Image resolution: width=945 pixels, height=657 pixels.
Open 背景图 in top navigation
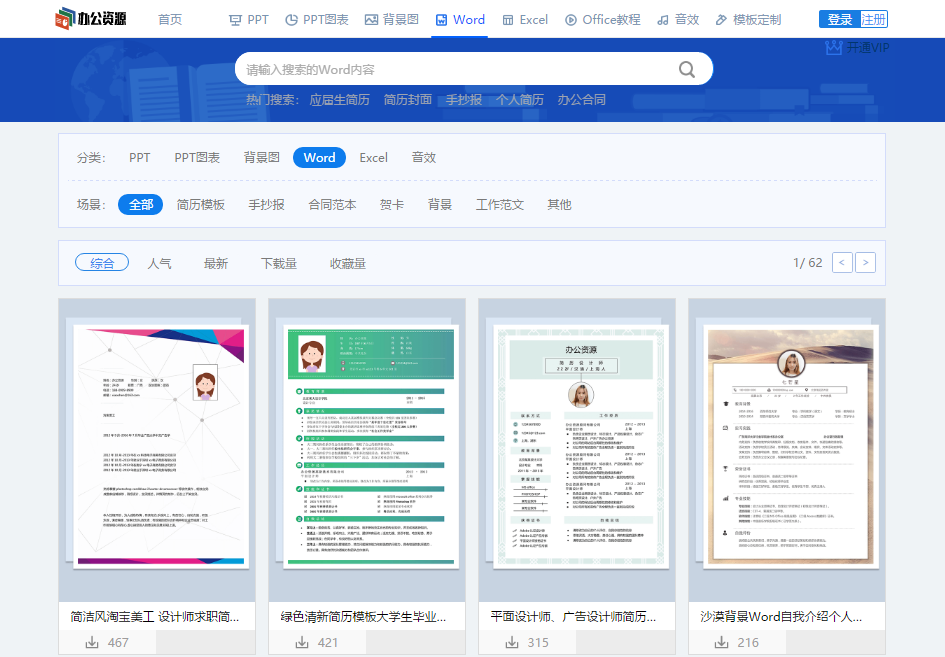[x=392, y=19]
